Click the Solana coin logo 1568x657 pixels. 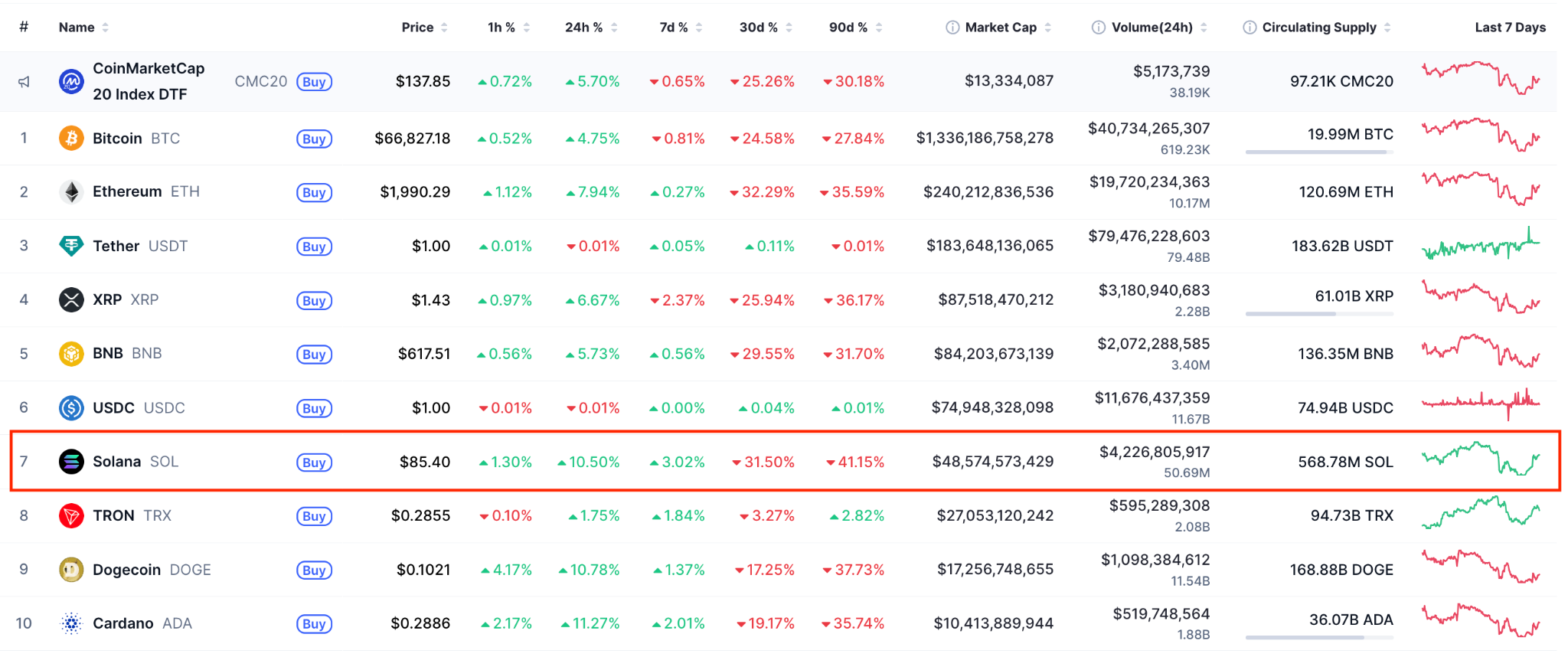tap(71, 462)
